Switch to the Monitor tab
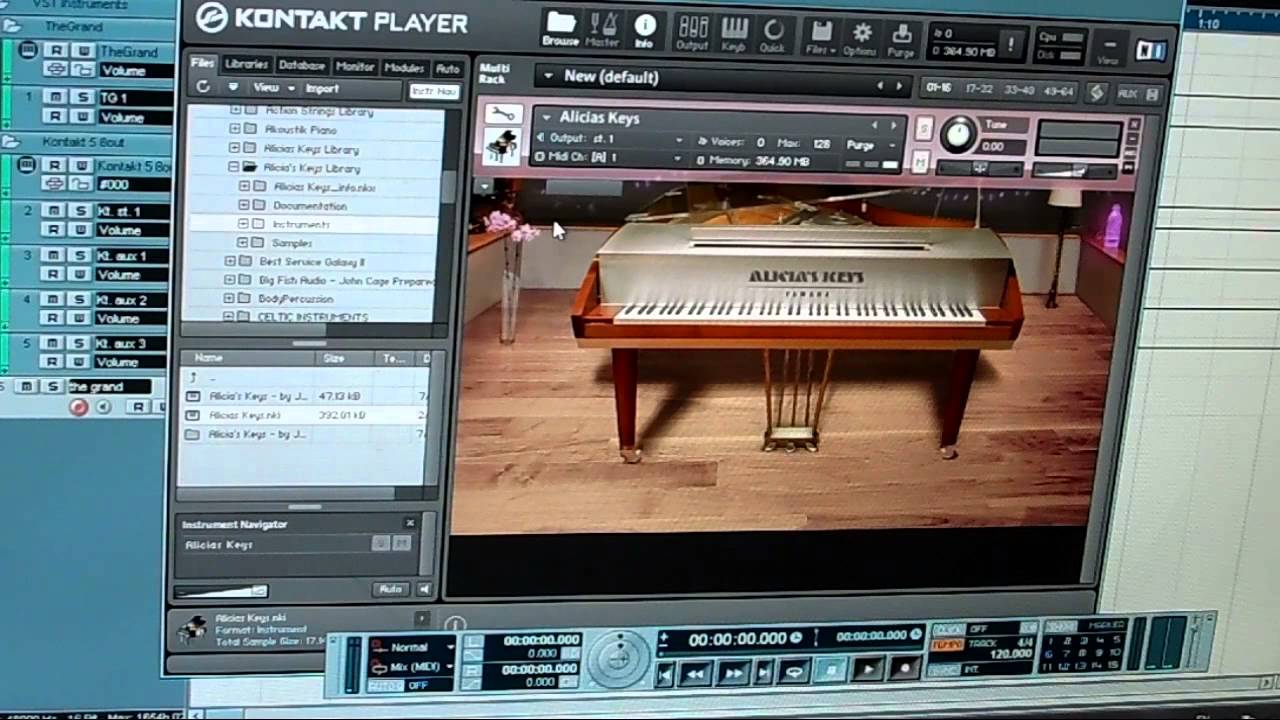The height and width of the screenshot is (720, 1280). (355, 66)
